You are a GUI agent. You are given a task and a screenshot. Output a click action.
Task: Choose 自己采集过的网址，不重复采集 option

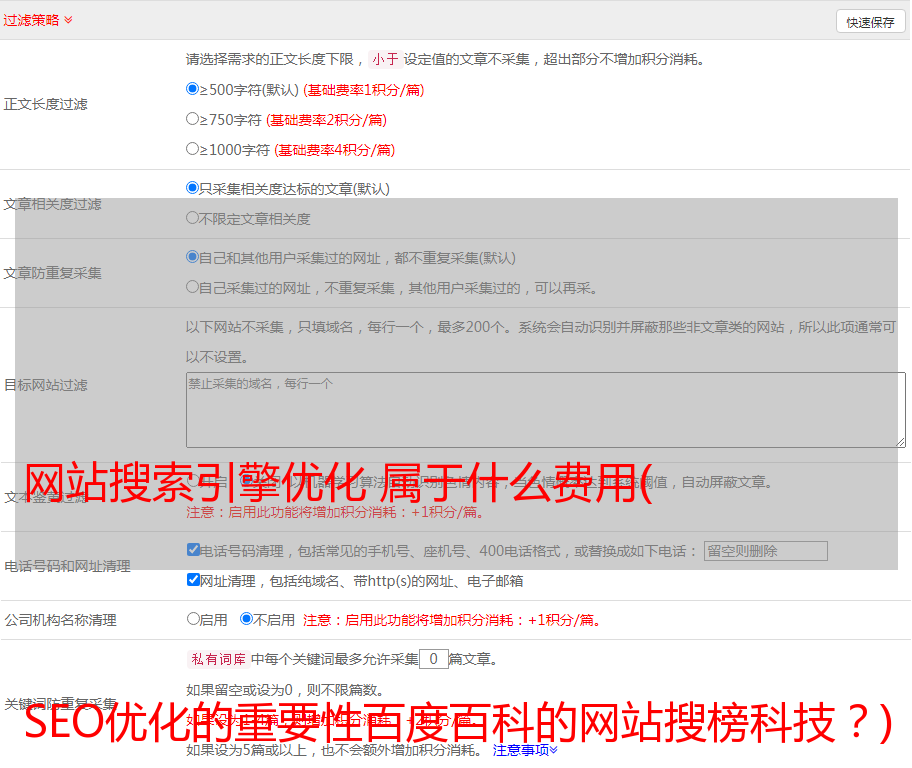tap(192, 287)
